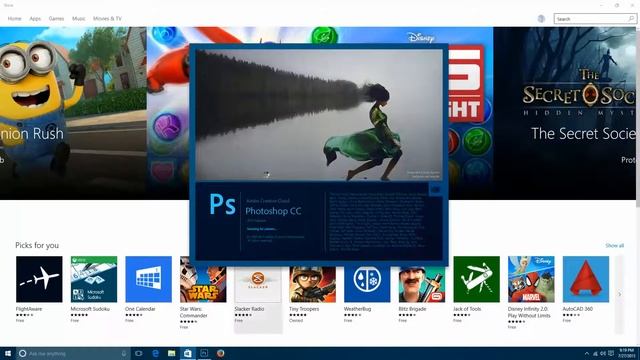Open File Explorer from the taskbar
This screenshot has height=360, width=640.
(x=171, y=353)
